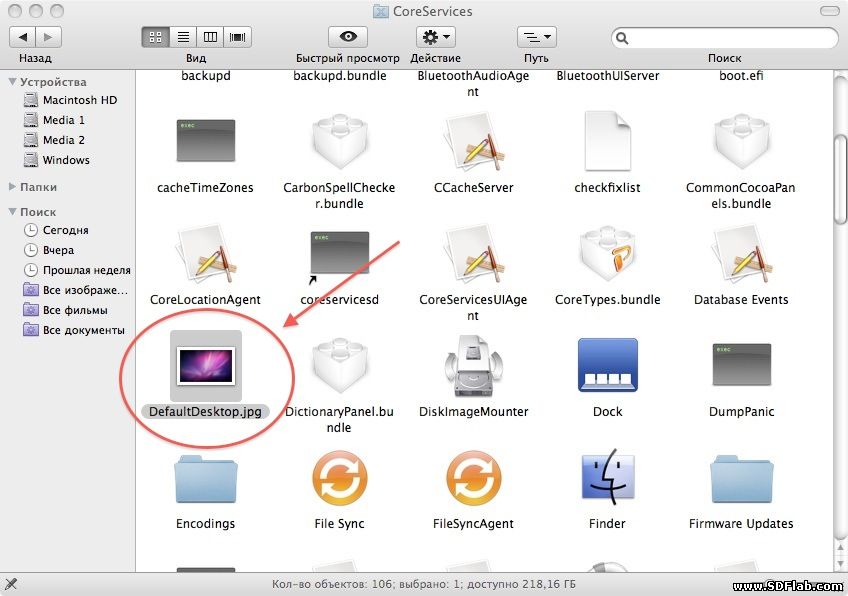Image resolution: width=848 pixels, height=596 pixels.
Task: Switch to icon view mode
Action: pos(155,37)
